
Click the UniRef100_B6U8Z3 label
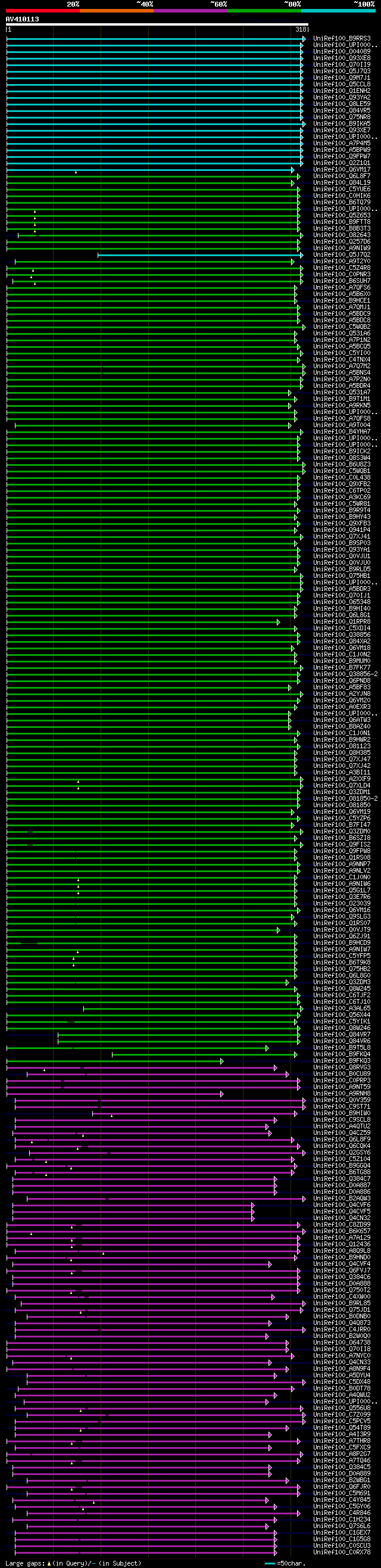click(x=342, y=465)
